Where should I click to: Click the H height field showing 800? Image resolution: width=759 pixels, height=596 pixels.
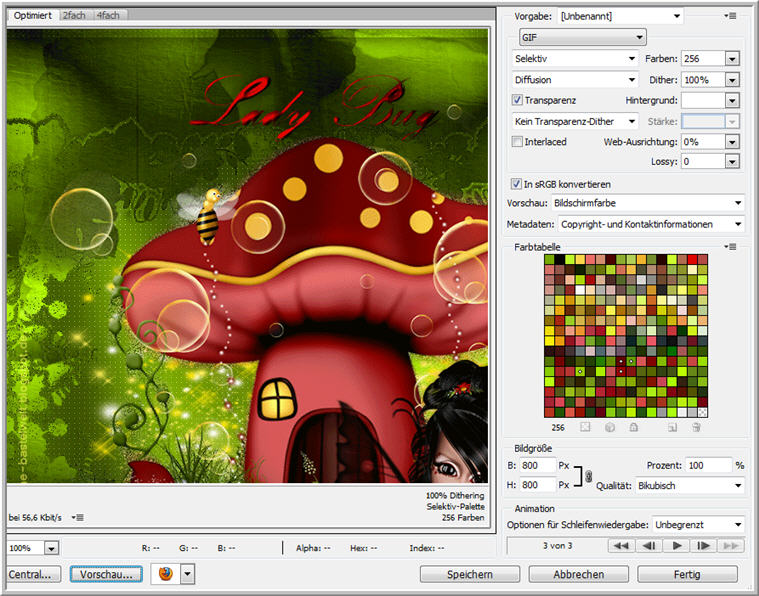[x=537, y=485]
